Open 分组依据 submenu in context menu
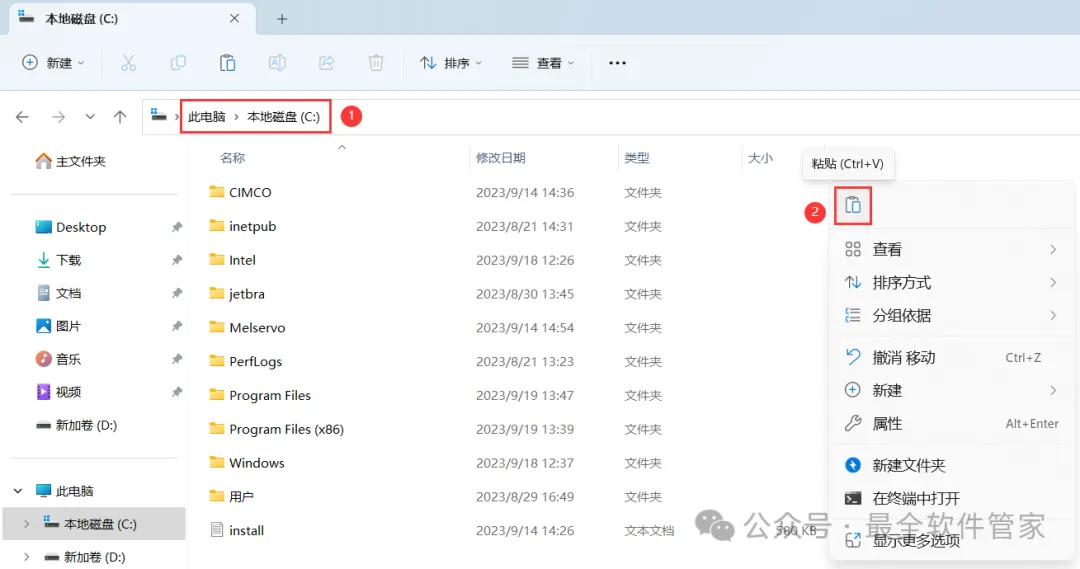 [x=951, y=315]
